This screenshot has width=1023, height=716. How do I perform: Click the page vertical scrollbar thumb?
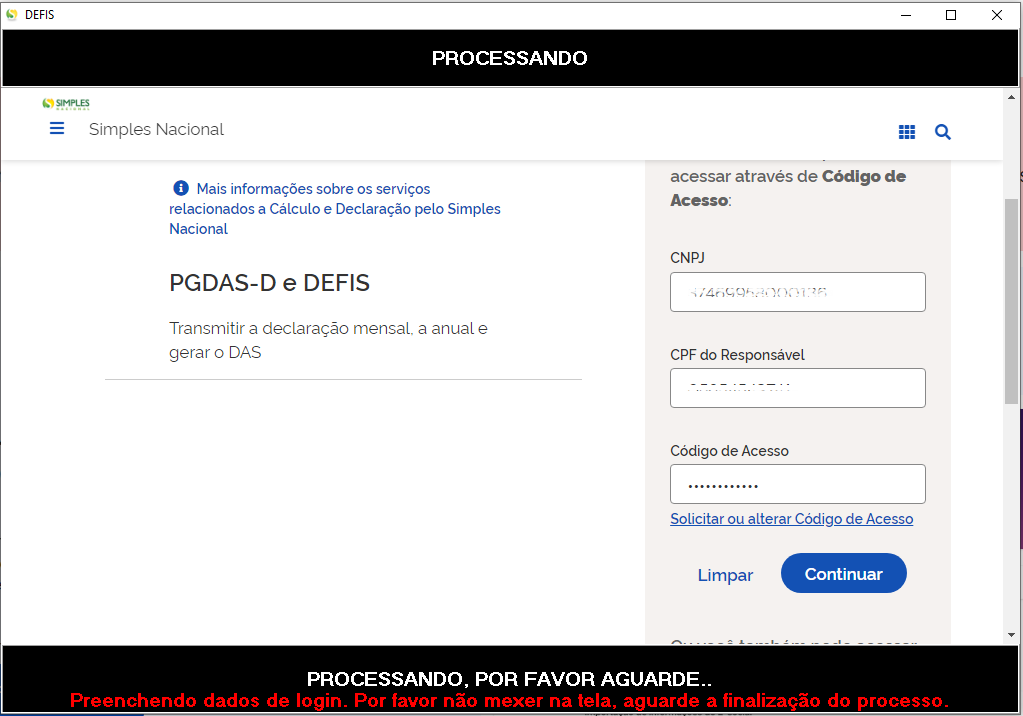click(1011, 302)
